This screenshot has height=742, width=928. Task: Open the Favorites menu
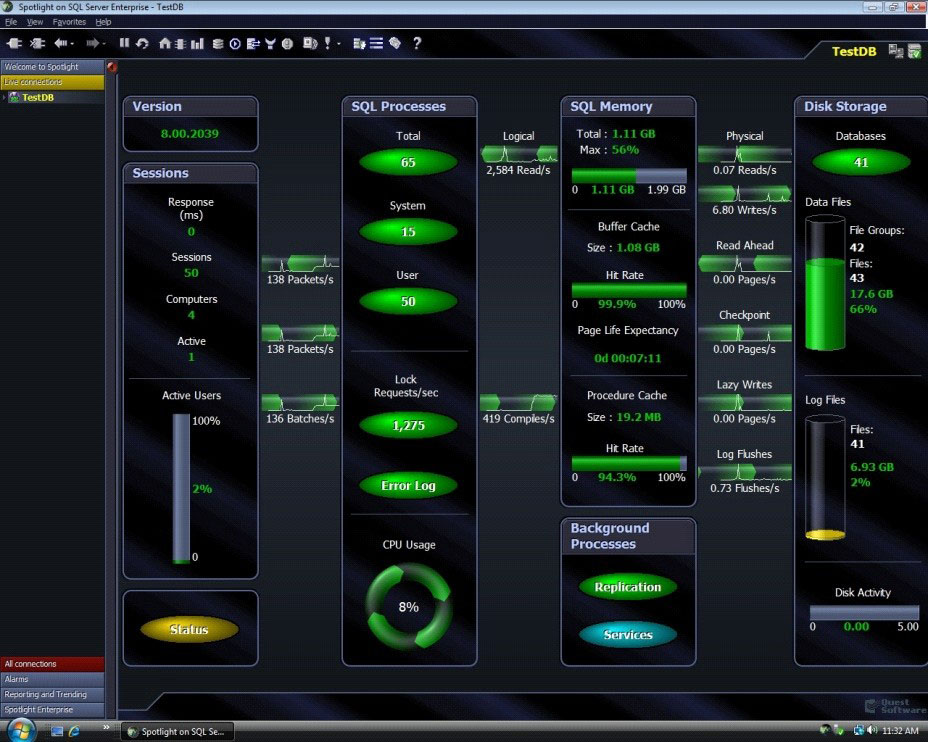click(x=69, y=21)
